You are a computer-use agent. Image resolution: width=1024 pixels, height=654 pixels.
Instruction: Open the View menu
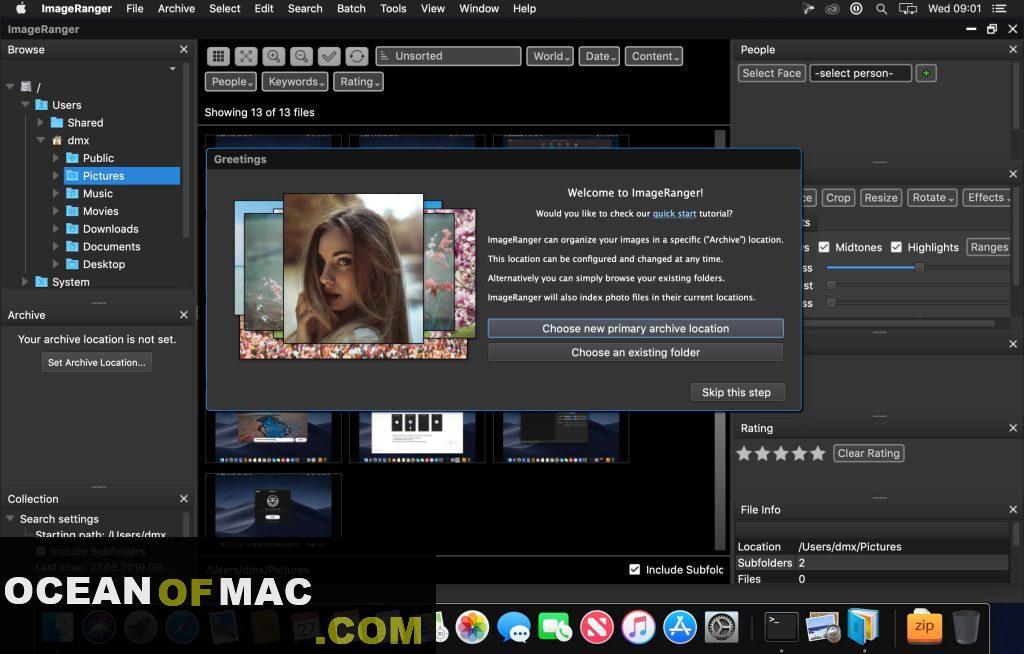coord(432,8)
